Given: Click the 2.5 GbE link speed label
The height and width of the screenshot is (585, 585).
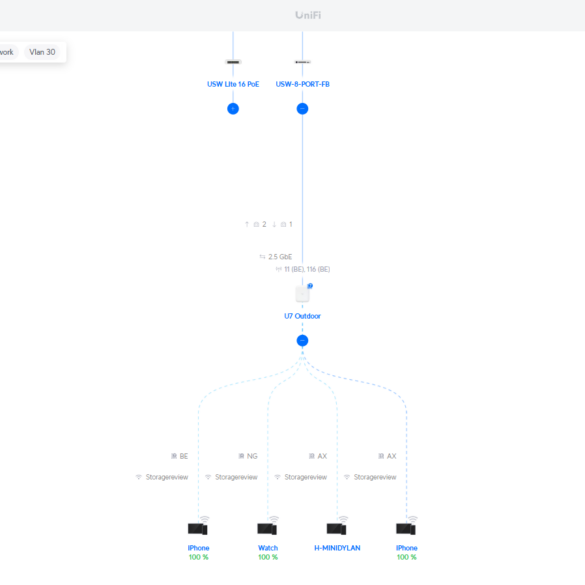Looking at the screenshot, I should click(276, 257).
